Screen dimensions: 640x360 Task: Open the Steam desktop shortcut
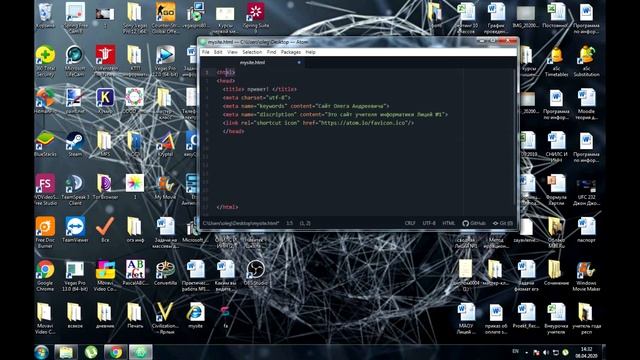(x=75, y=144)
